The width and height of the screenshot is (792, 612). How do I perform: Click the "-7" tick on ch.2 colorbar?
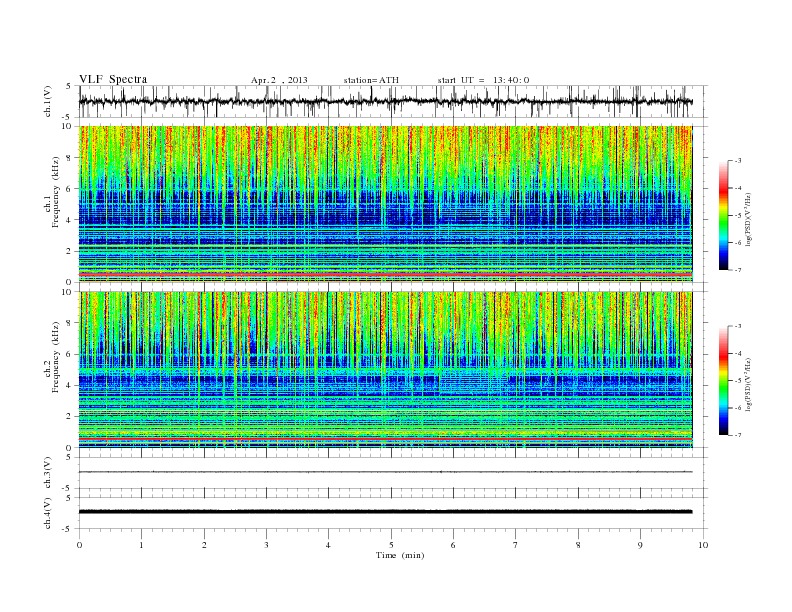738,435
